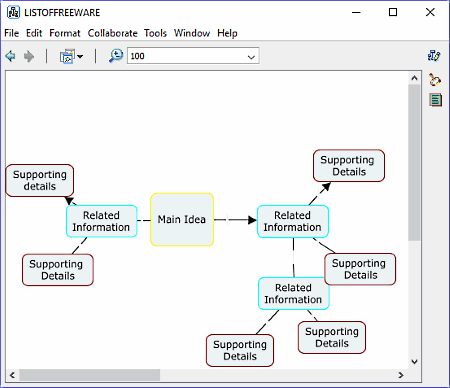Screen dimensions: 450x388
Task: Select the bottom-left Supporting Details node
Action: tap(58, 270)
